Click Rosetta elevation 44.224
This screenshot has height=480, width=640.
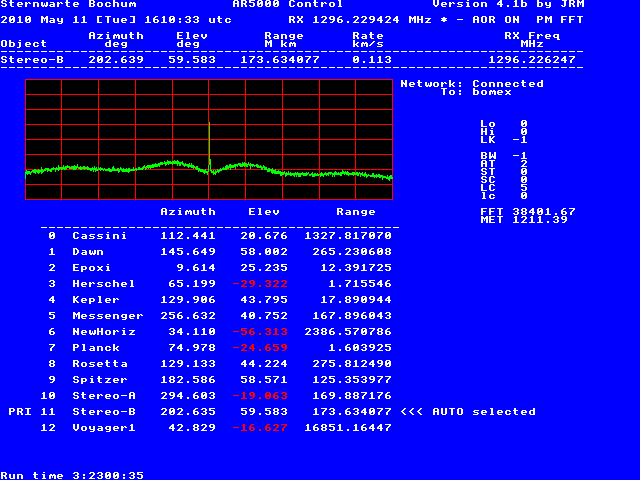pyautogui.click(x=264, y=364)
